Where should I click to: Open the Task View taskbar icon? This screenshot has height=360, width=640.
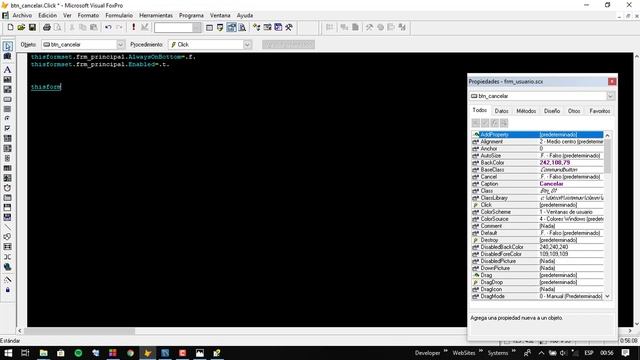pos(25,353)
